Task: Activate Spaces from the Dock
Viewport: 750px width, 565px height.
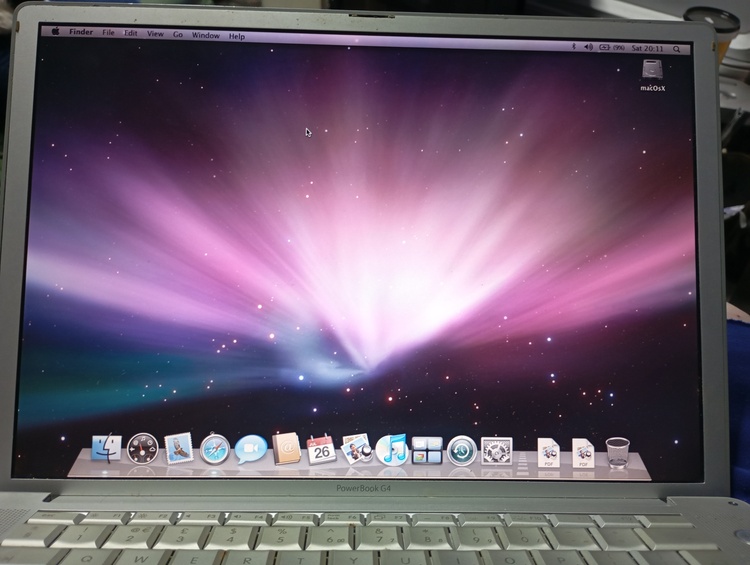Action: pyautogui.click(x=427, y=450)
